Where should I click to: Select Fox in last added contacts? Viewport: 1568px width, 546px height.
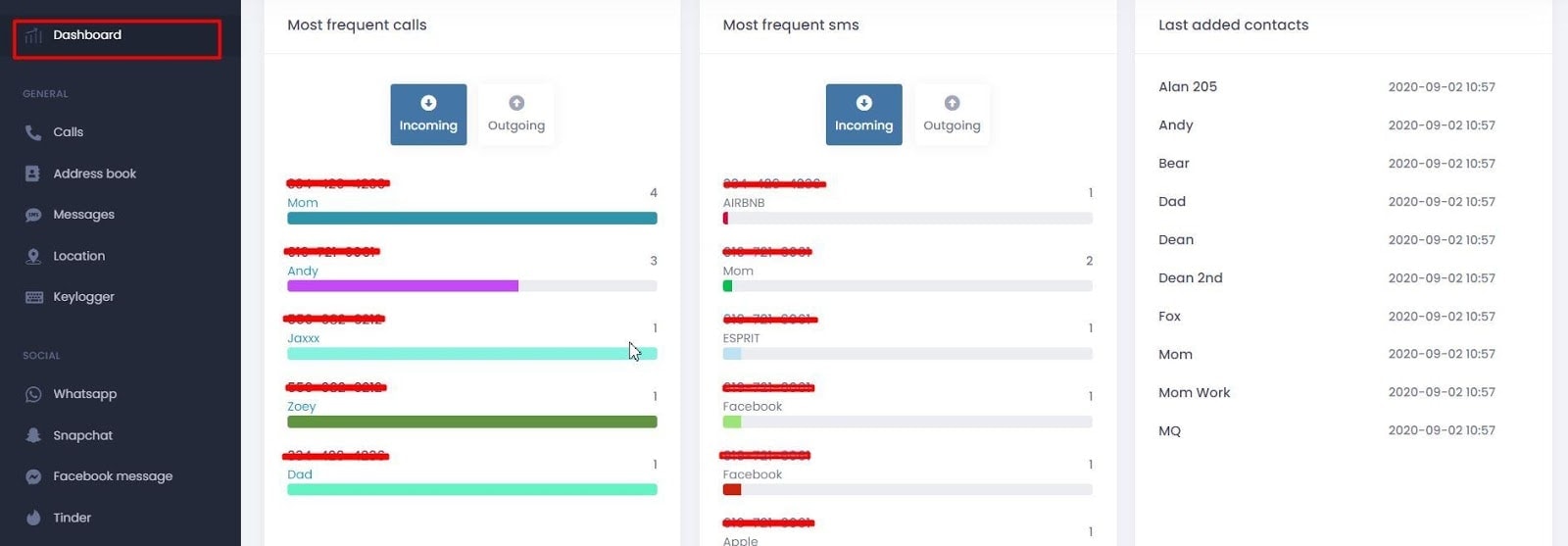click(x=1169, y=317)
